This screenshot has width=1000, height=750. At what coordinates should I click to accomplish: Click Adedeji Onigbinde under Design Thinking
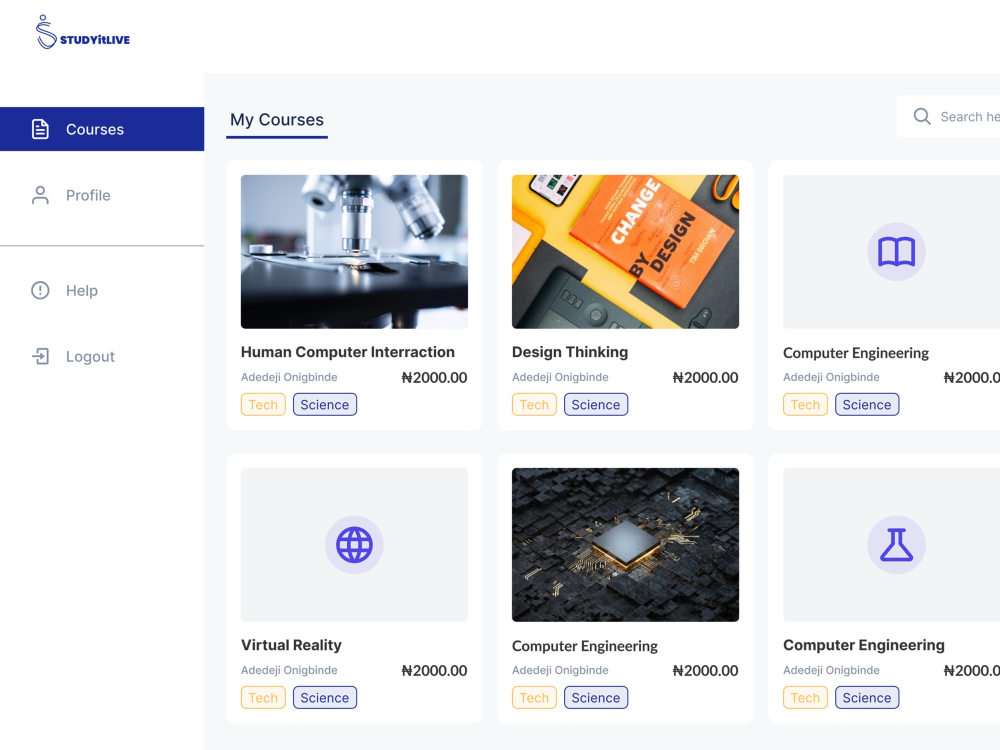(x=560, y=377)
